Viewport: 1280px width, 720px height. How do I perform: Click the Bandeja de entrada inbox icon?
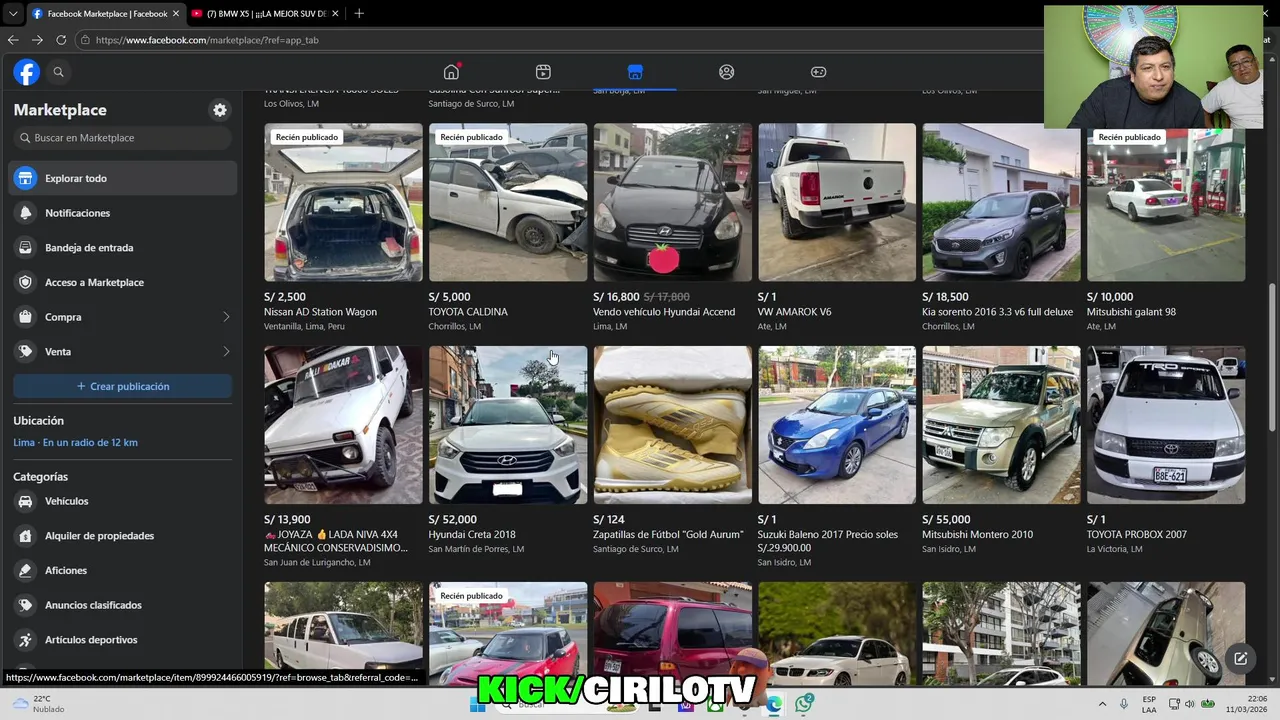[x=25, y=248]
